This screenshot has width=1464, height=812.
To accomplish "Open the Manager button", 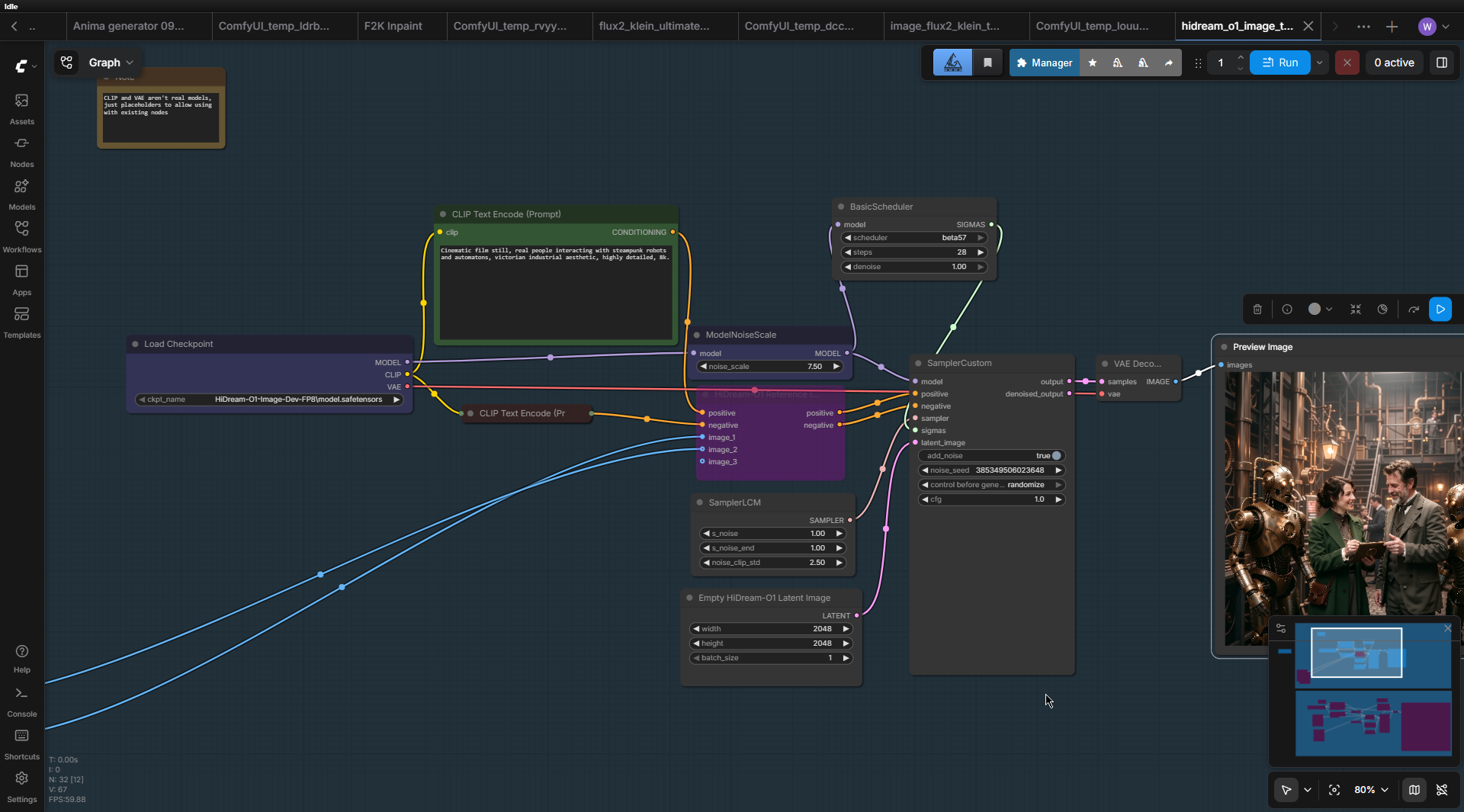I will pos(1044,63).
